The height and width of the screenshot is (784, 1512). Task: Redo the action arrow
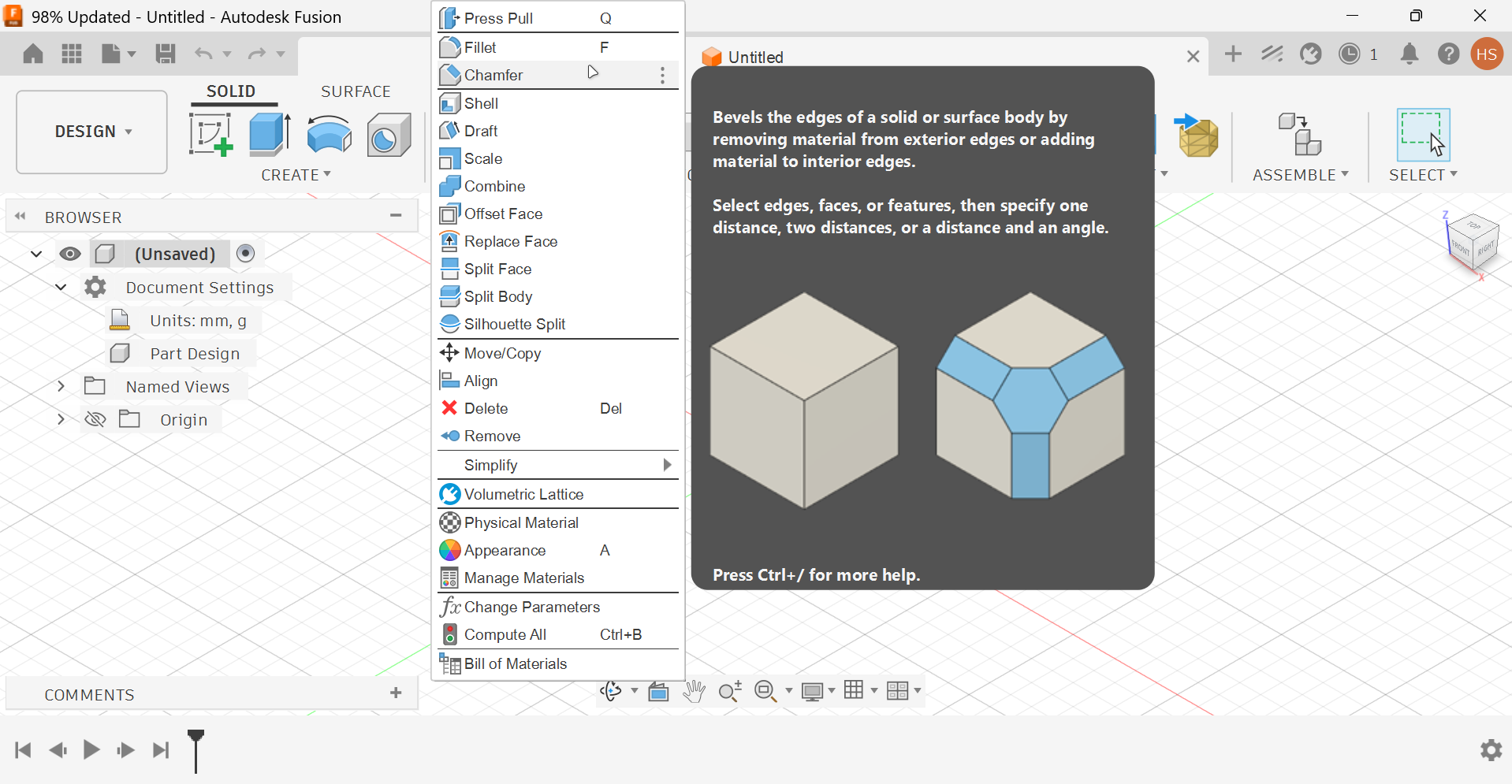pyautogui.click(x=257, y=54)
